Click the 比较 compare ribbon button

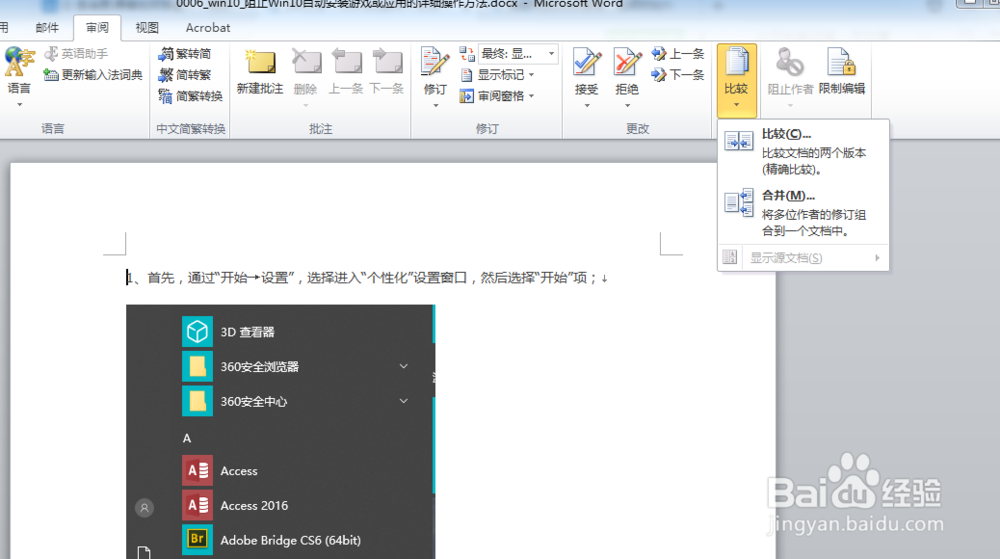(737, 80)
